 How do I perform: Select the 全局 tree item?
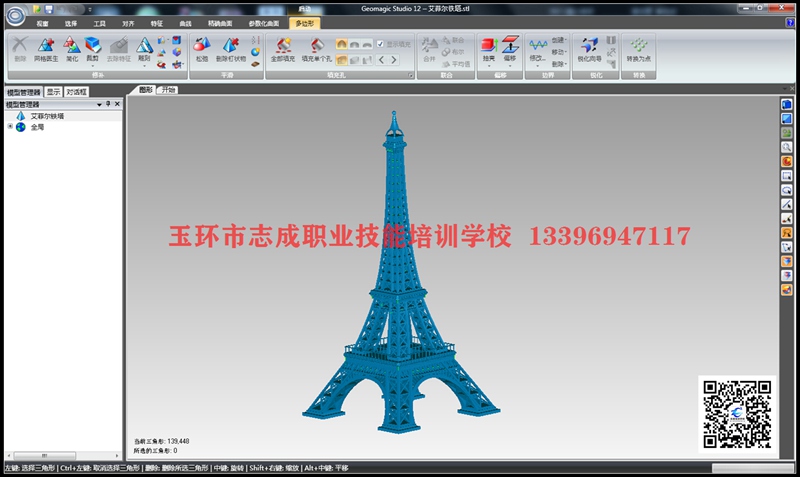click(37, 127)
